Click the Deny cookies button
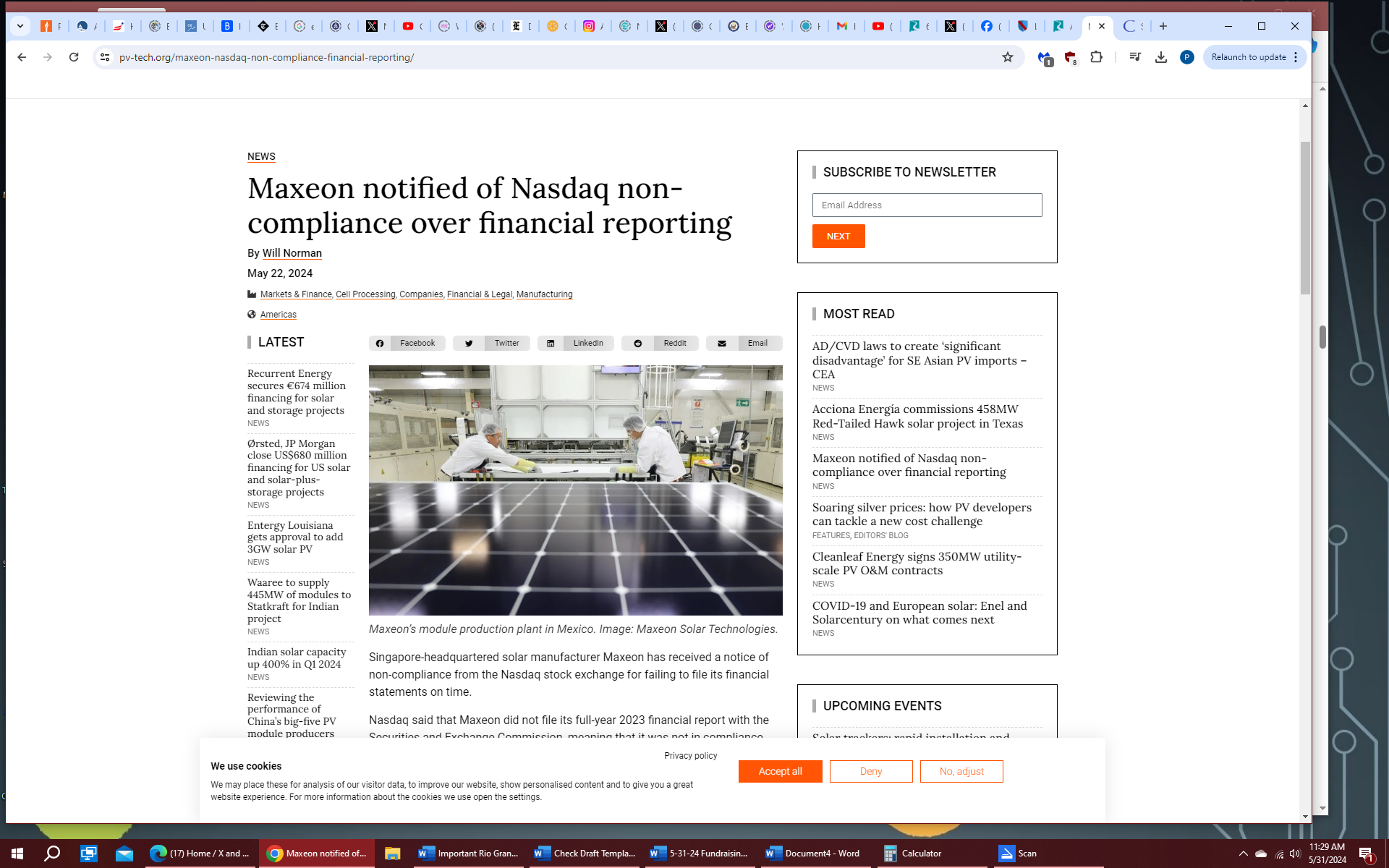The height and width of the screenshot is (868, 1389). pyautogui.click(x=870, y=771)
